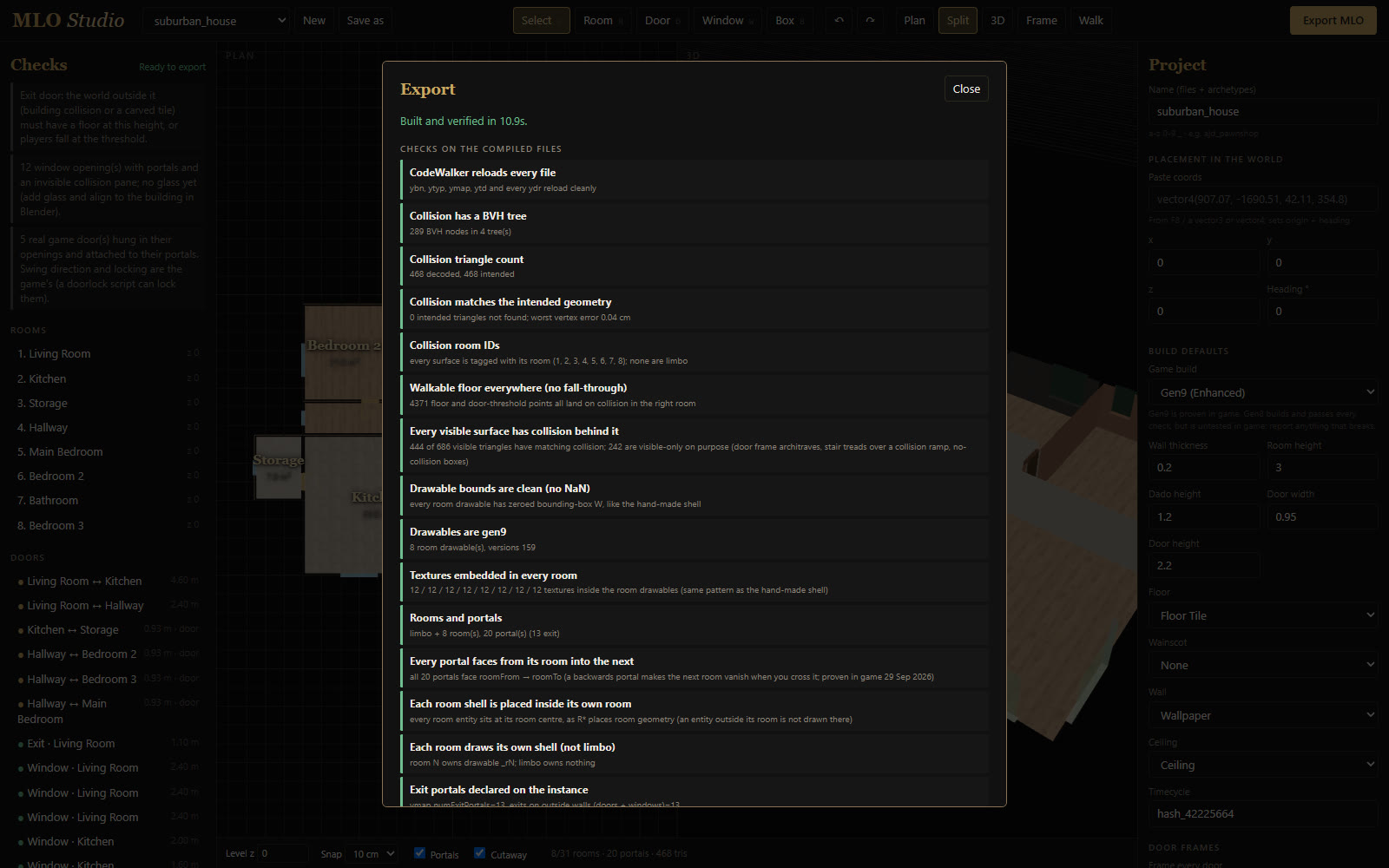Select '7. Bathroom' in the Rooms list
1389x868 pixels.
[x=108, y=500]
